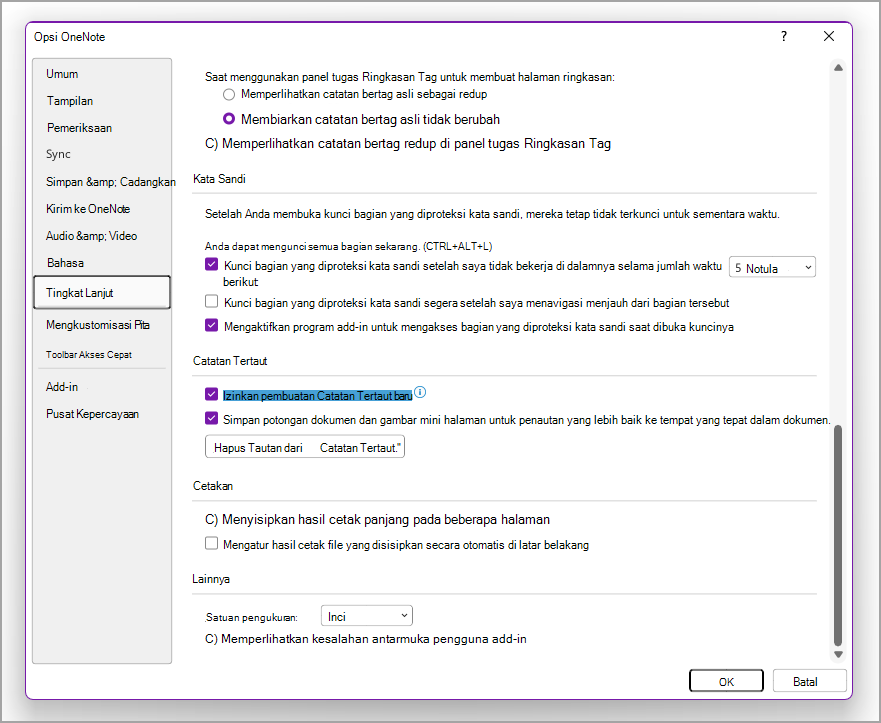881x723 pixels.
Task: Enable 'Kunci bagian... segera setelah saya menavigasi' checkbox
Action: (211, 302)
